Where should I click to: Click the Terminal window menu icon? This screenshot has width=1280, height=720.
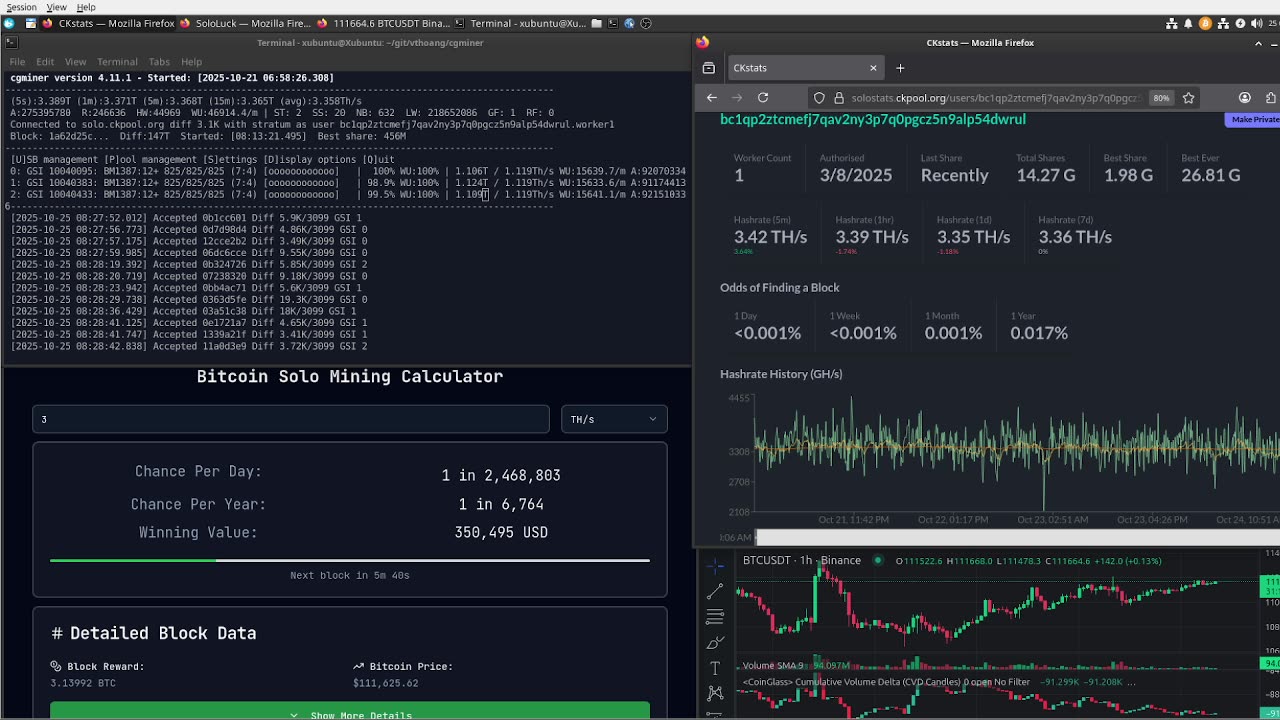coord(11,43)
